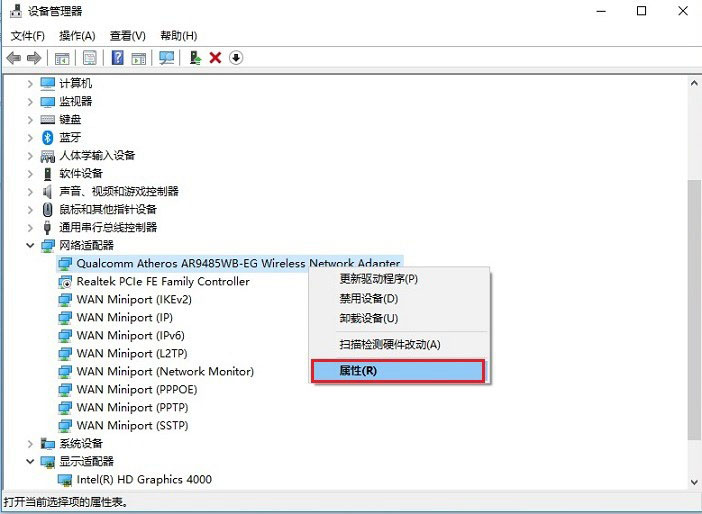Select the 网络适配器 category icon

[x=47, y=246]
